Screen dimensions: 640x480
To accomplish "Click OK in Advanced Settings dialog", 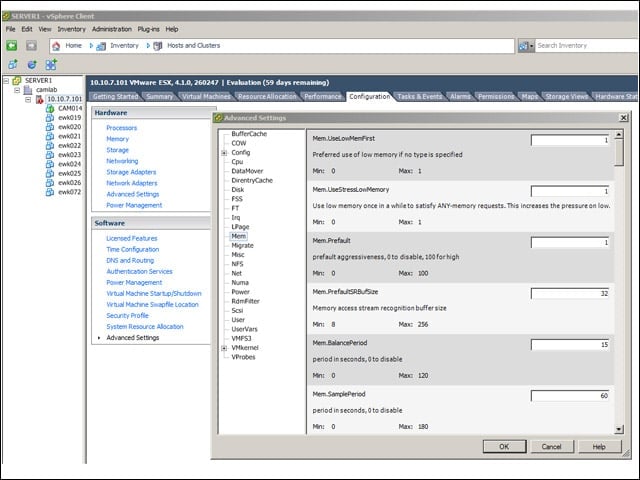I will (x=504, y=447).
